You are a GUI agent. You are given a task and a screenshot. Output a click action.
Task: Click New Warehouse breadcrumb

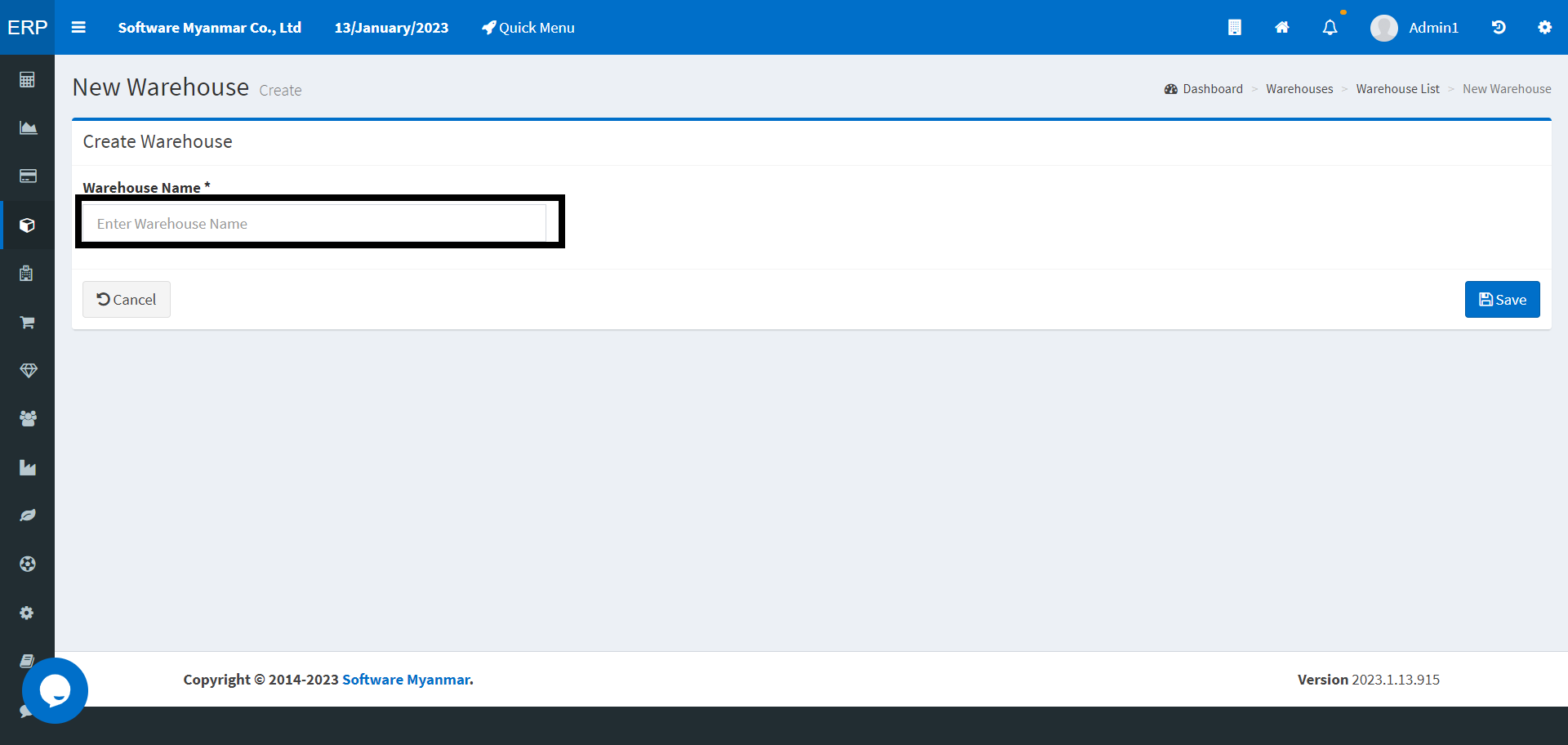1507,89
